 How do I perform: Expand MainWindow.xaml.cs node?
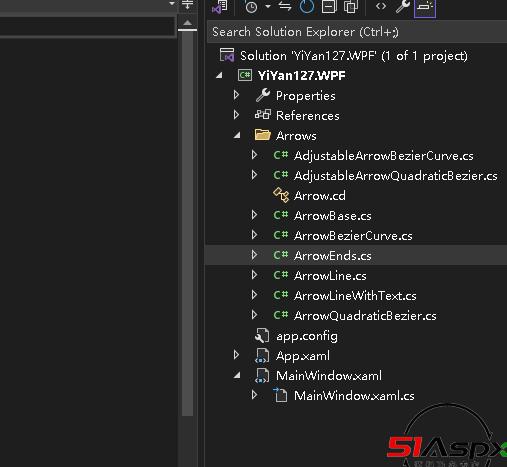click(x=254, y=395)
